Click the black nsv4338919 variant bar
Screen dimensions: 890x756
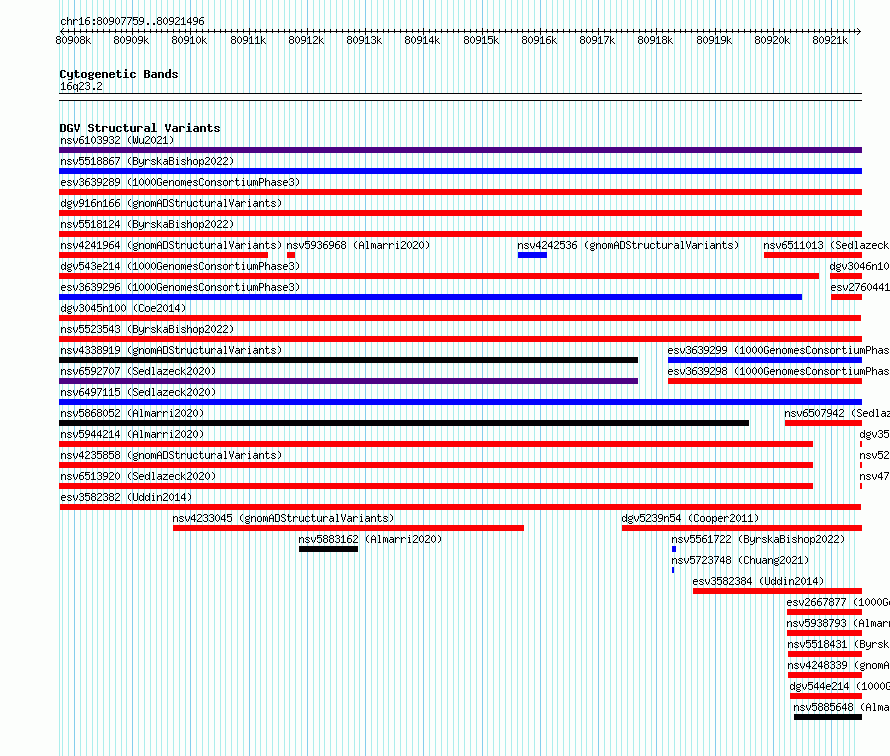[x=349, y=360]
